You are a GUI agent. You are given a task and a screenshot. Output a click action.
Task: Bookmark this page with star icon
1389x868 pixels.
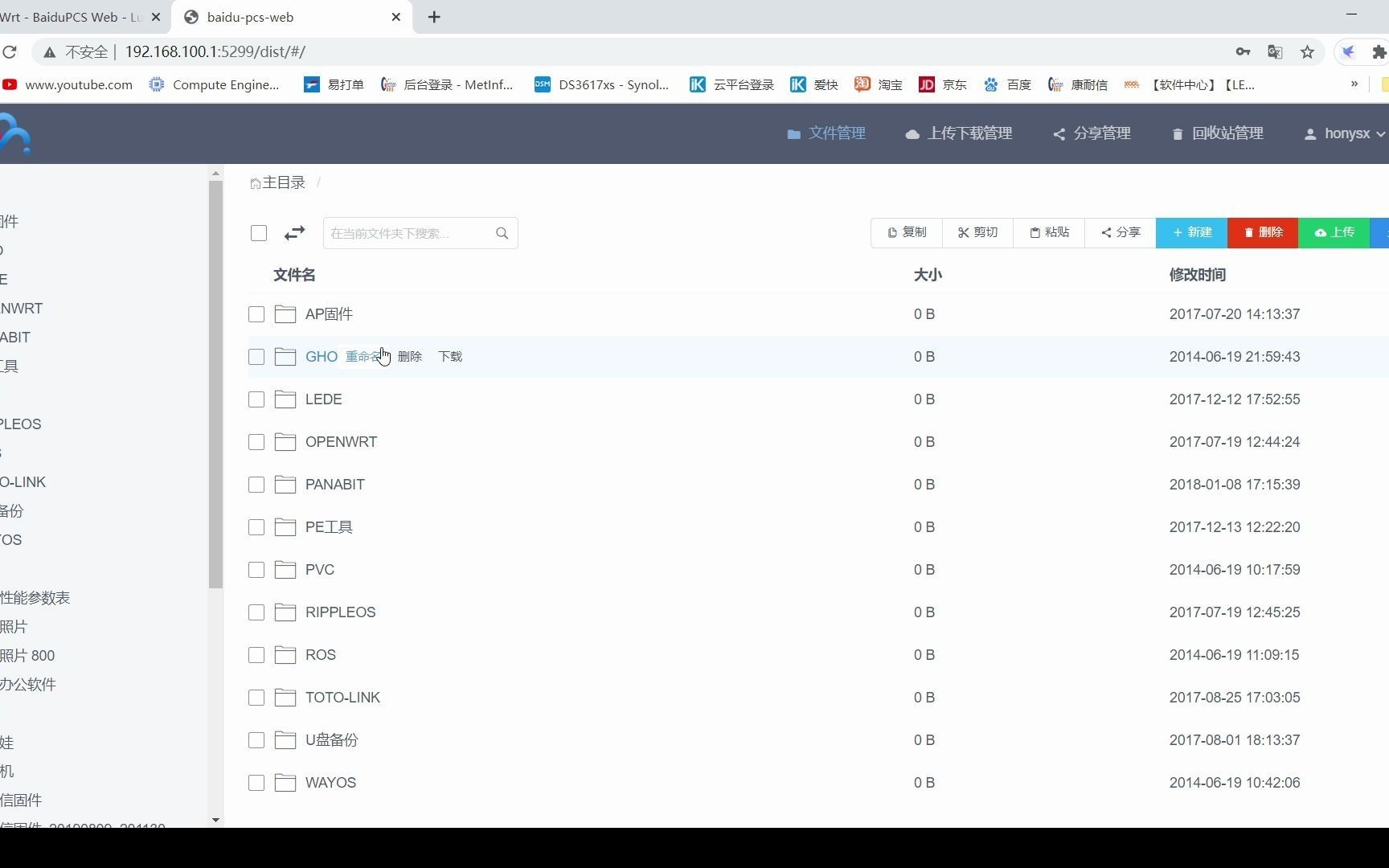point(1307,51)
